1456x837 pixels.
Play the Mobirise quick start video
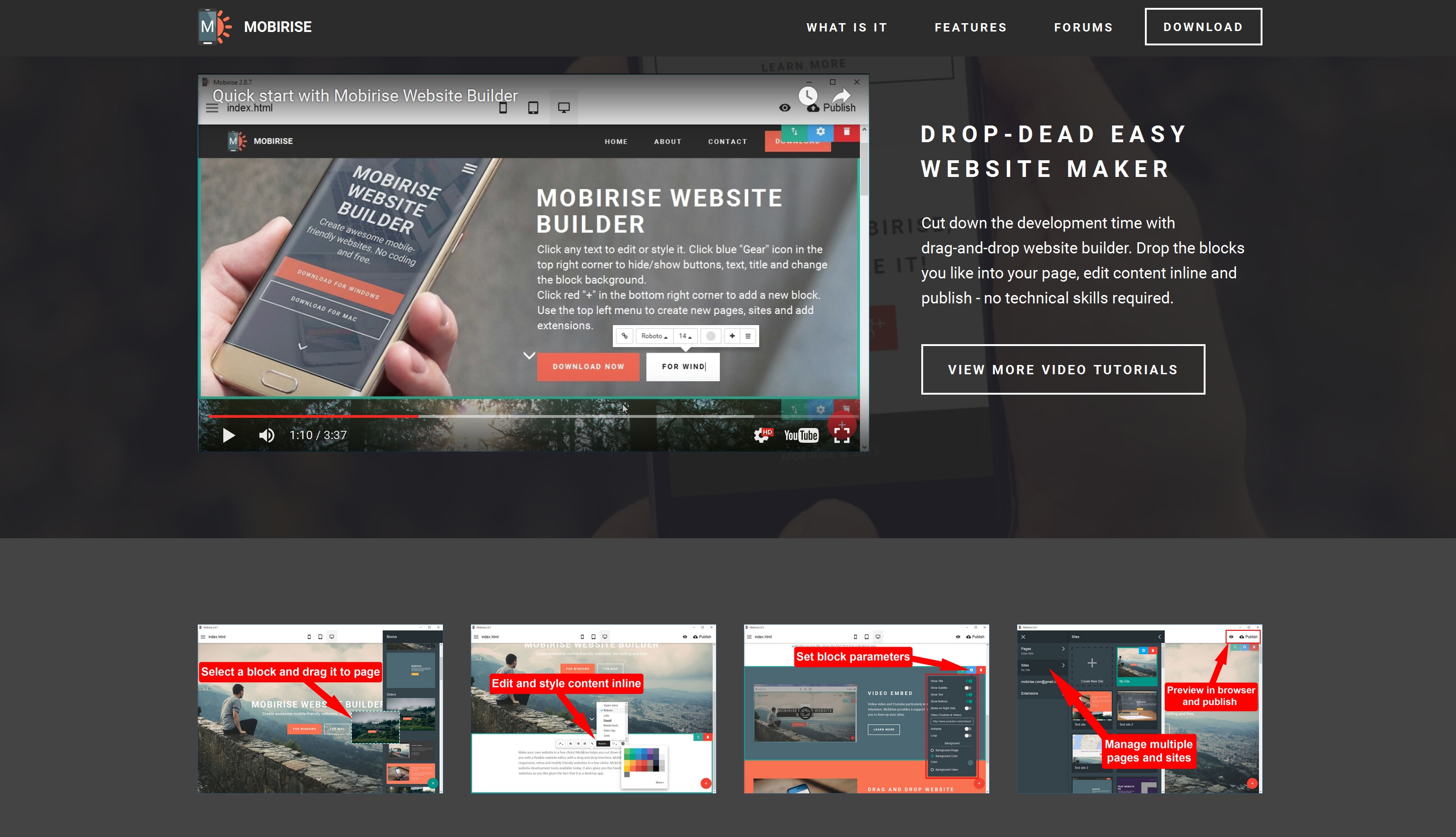[x=227, y=435]
